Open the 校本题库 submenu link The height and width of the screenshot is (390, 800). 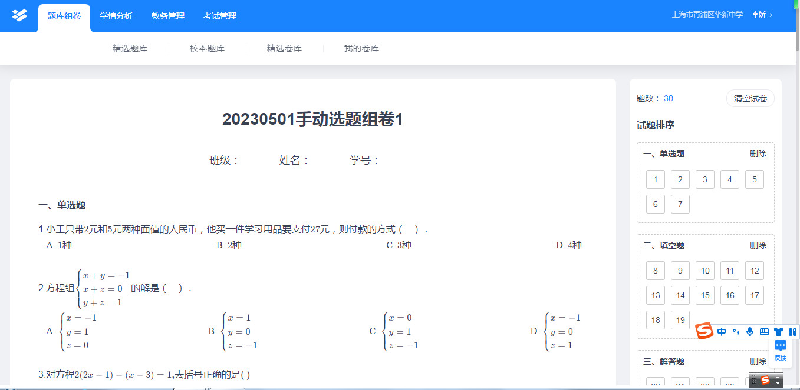[x=207, y=48]
